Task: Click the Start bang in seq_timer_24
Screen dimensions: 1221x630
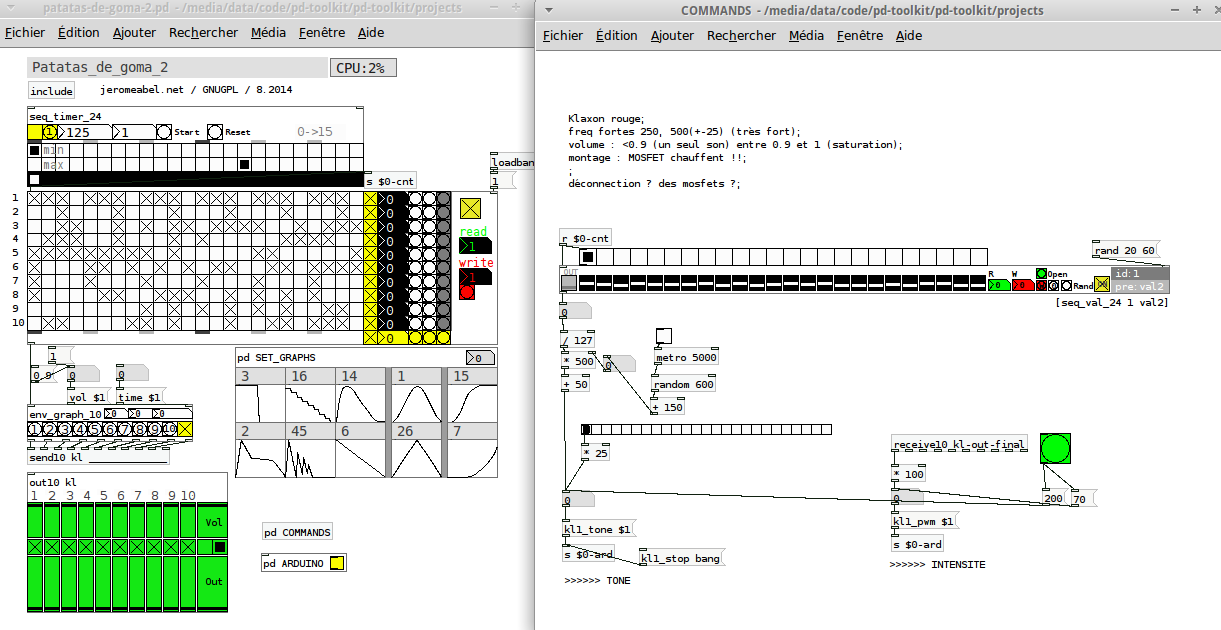Action: point(164,132)
